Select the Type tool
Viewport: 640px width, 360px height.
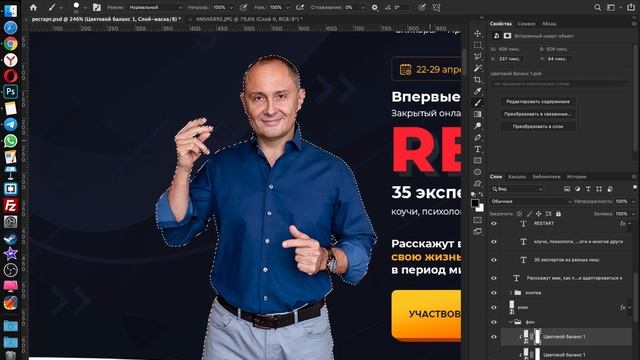click(x=478, y=149)
